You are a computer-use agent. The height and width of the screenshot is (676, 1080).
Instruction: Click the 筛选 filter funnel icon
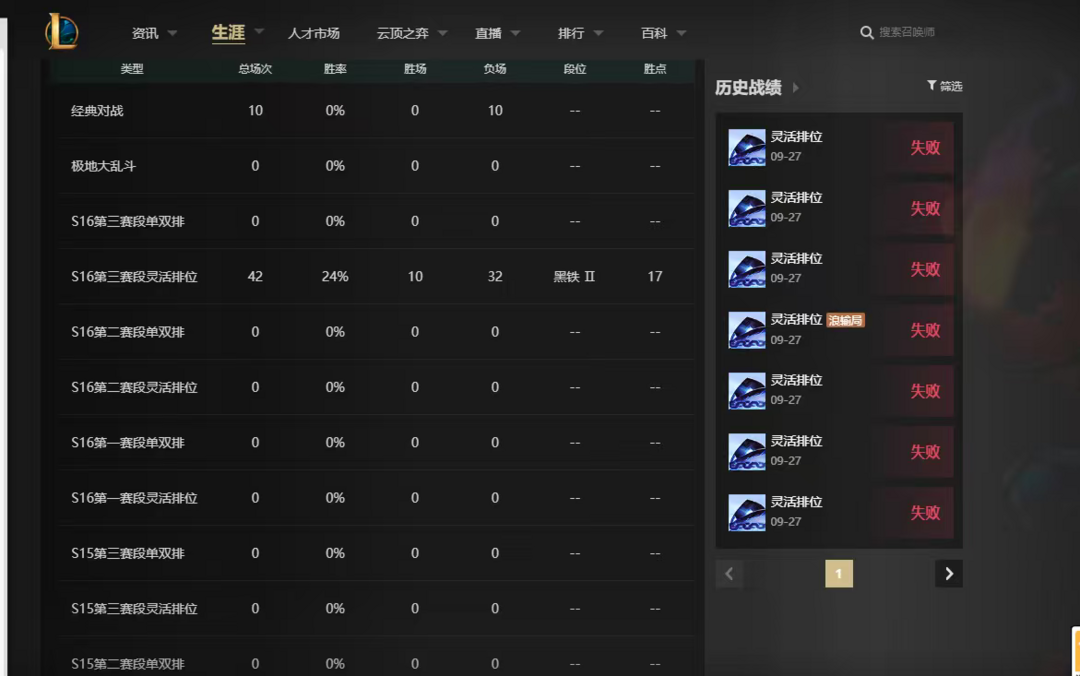[x=931, y=85]
